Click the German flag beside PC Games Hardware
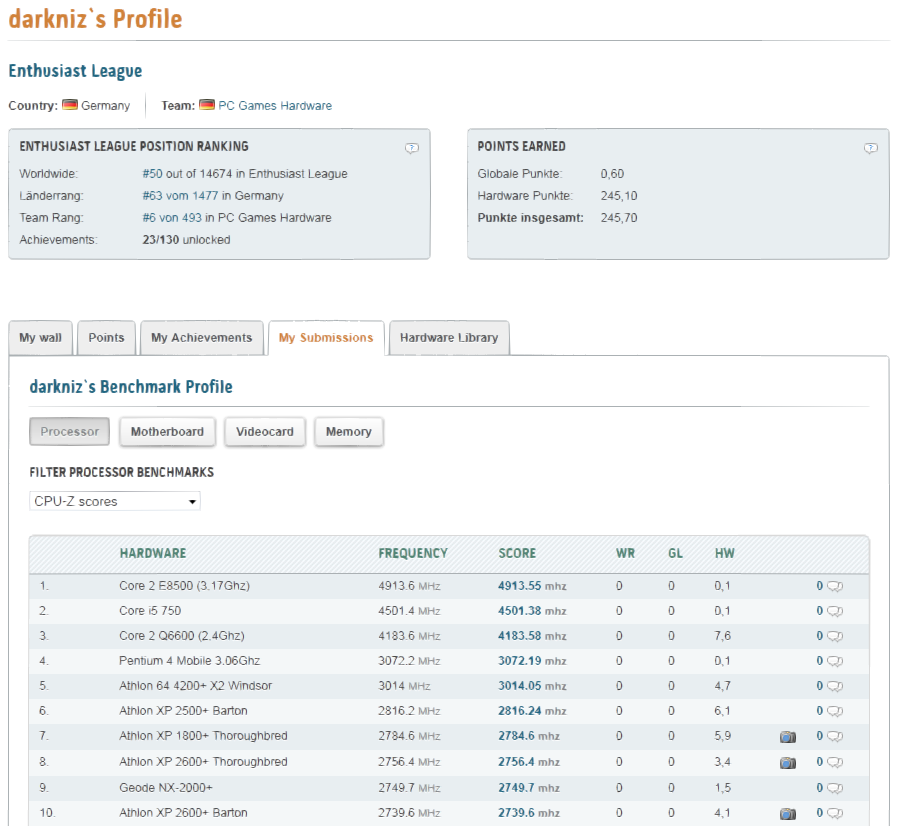 [x=207, y=105]
